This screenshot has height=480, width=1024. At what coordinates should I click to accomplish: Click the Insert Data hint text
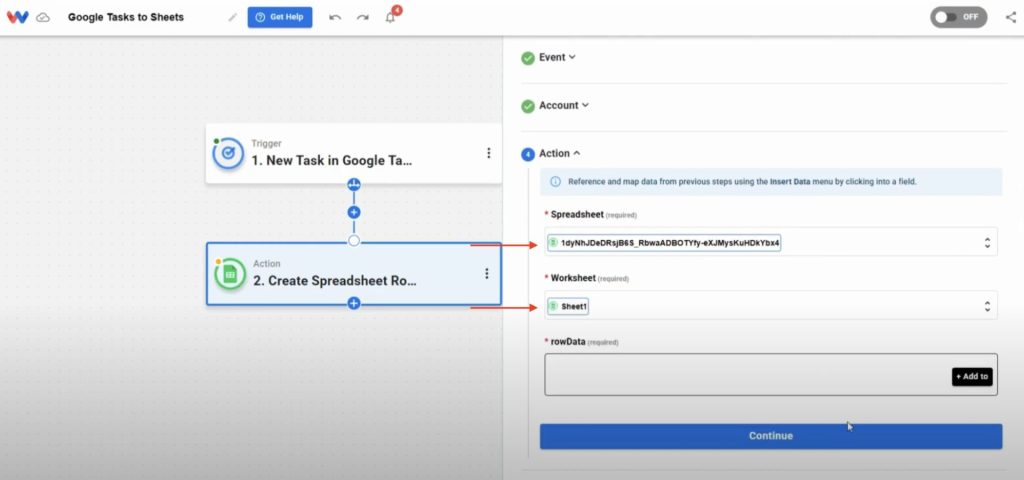790,182
